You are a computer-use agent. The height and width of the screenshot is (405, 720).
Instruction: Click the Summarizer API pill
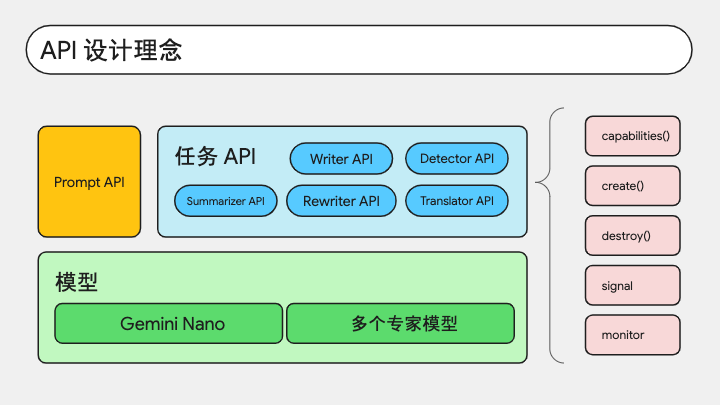point(225,201)
